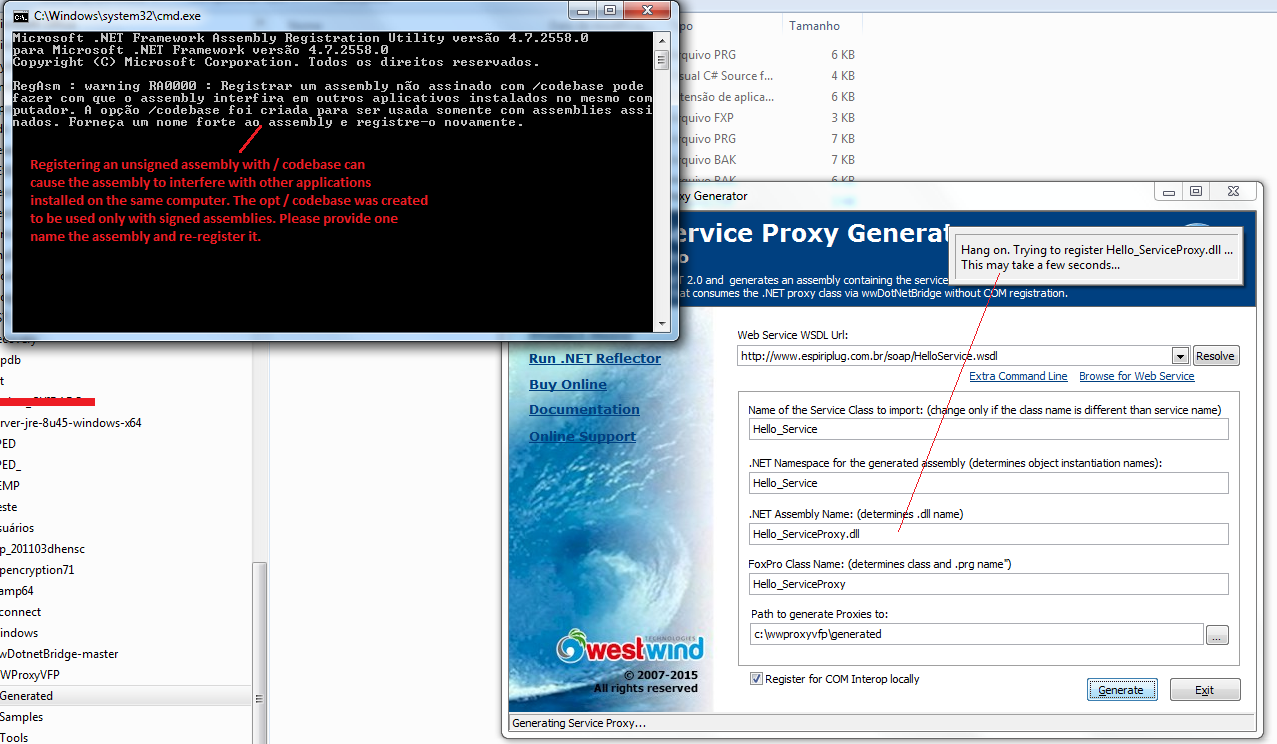Select the wDotnetBridge-master folder
This screenshot has height=744, width=1277.
[x=60, y=654]
